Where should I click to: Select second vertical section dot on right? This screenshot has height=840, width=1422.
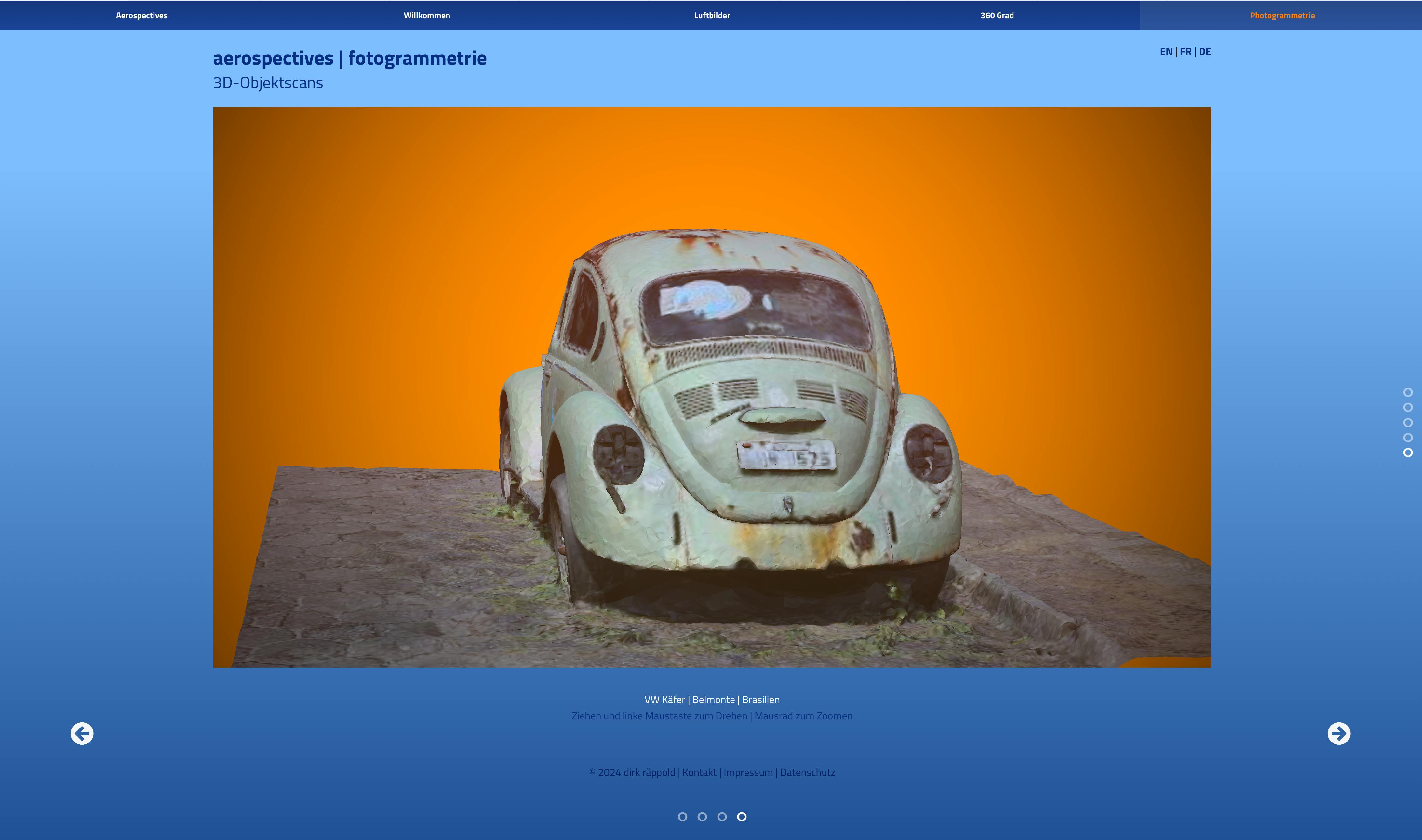1408,408
